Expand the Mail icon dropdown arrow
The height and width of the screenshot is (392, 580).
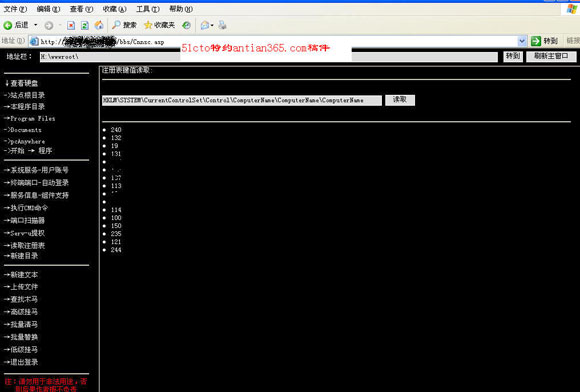click(212, 26)
